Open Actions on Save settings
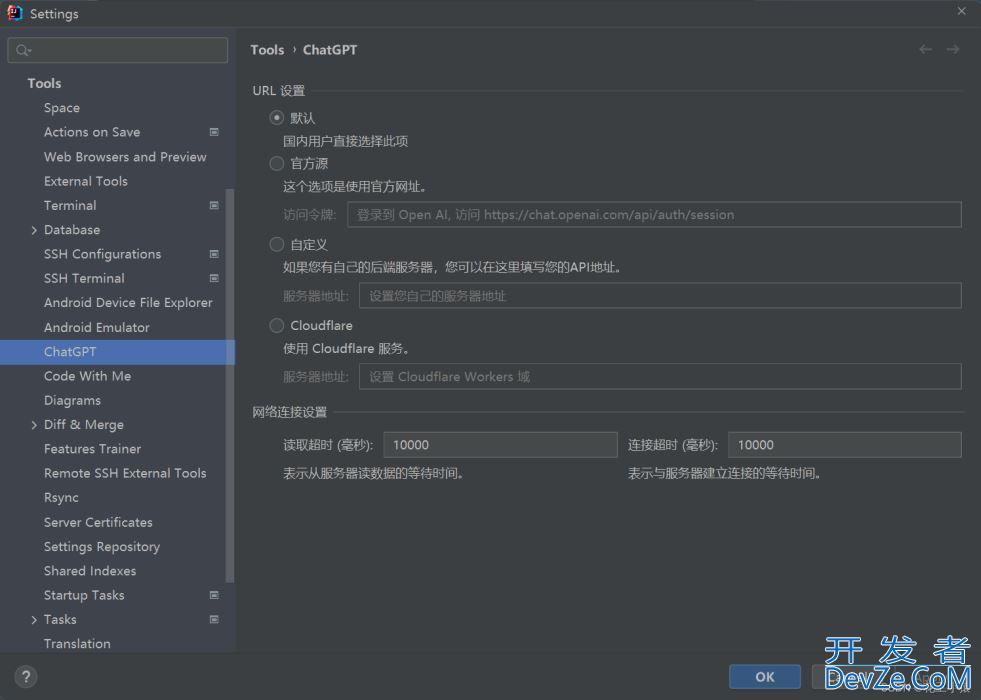981x700 pixels. 92,132
